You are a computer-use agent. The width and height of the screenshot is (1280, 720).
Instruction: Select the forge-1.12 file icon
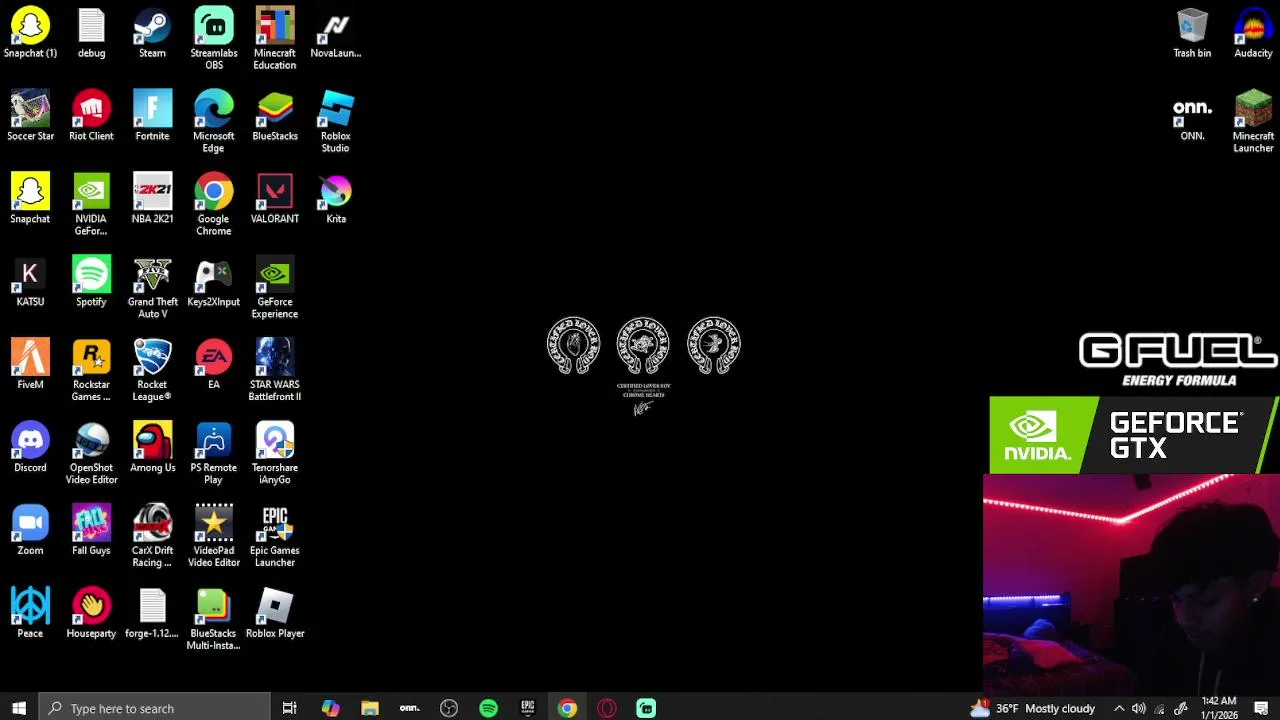(x=152, y=614)
